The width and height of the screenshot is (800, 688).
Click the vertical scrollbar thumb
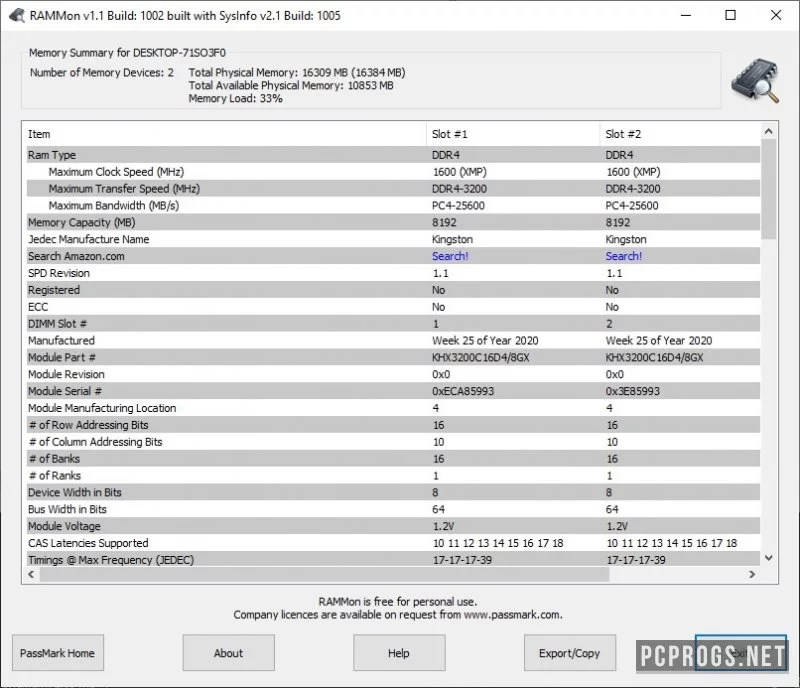tap(768, 189)
